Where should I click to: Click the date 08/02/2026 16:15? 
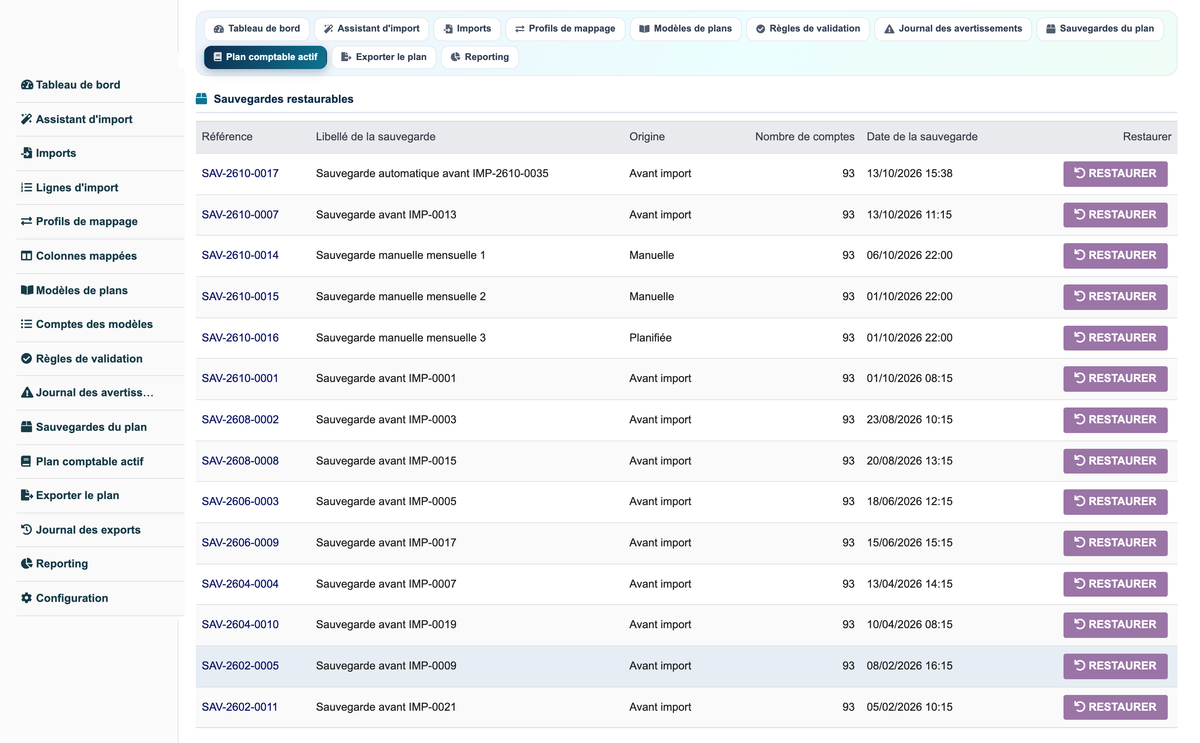point(910,666)
